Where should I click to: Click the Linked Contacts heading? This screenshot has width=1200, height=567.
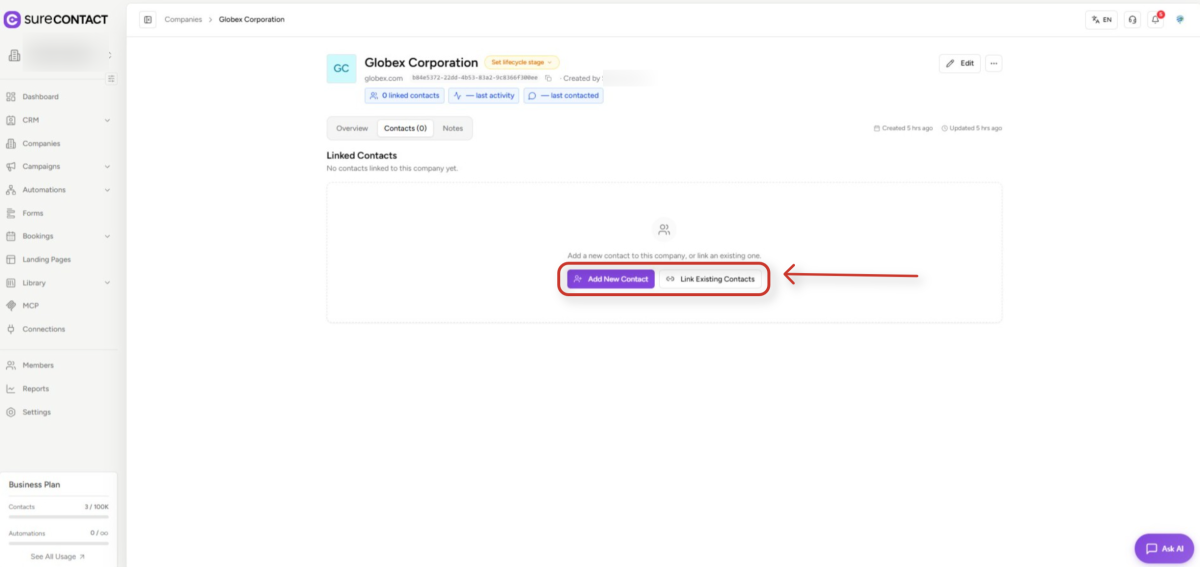point(362,156)
